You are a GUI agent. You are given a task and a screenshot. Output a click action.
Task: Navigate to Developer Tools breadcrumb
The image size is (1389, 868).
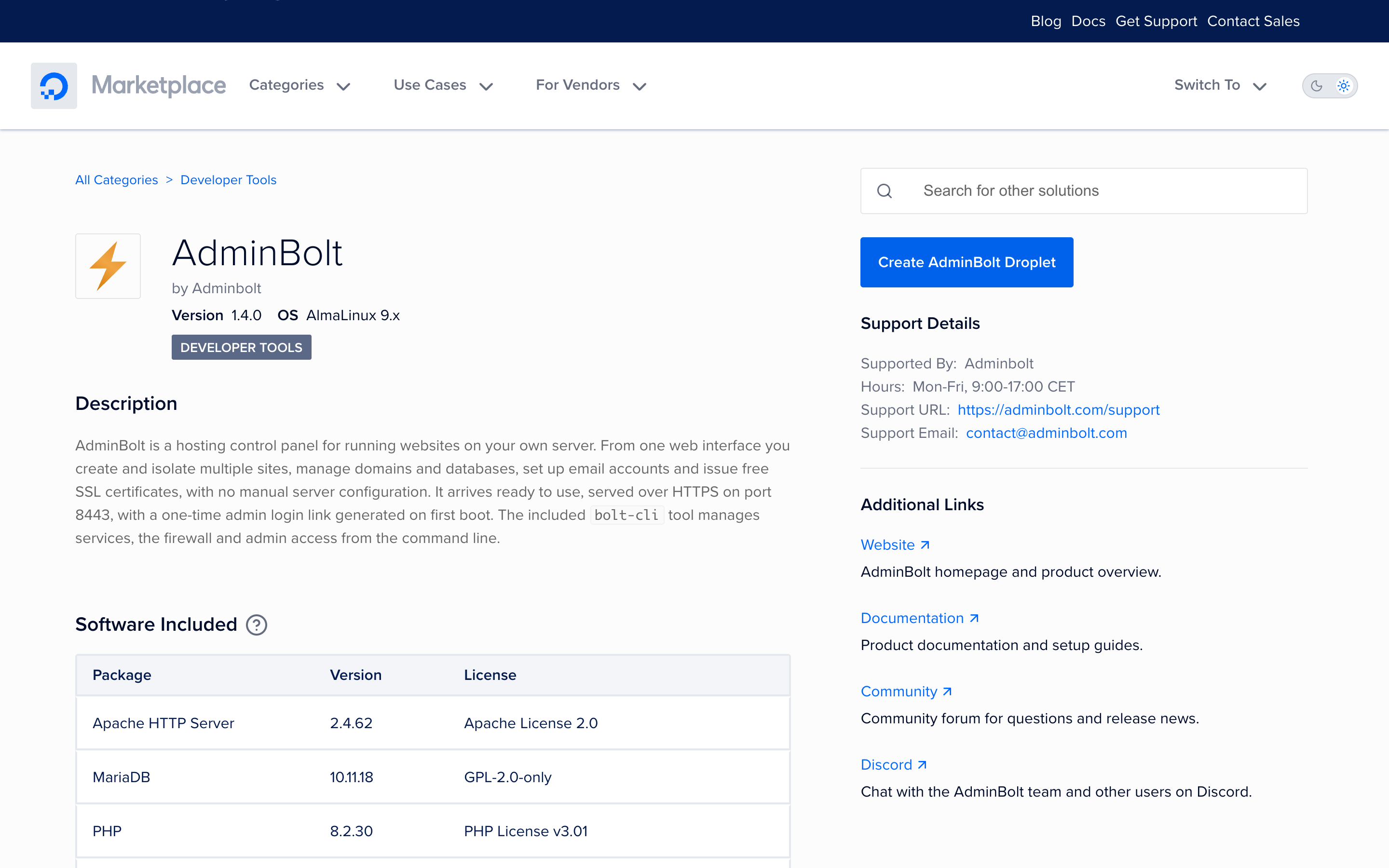[x=229, y=180]
